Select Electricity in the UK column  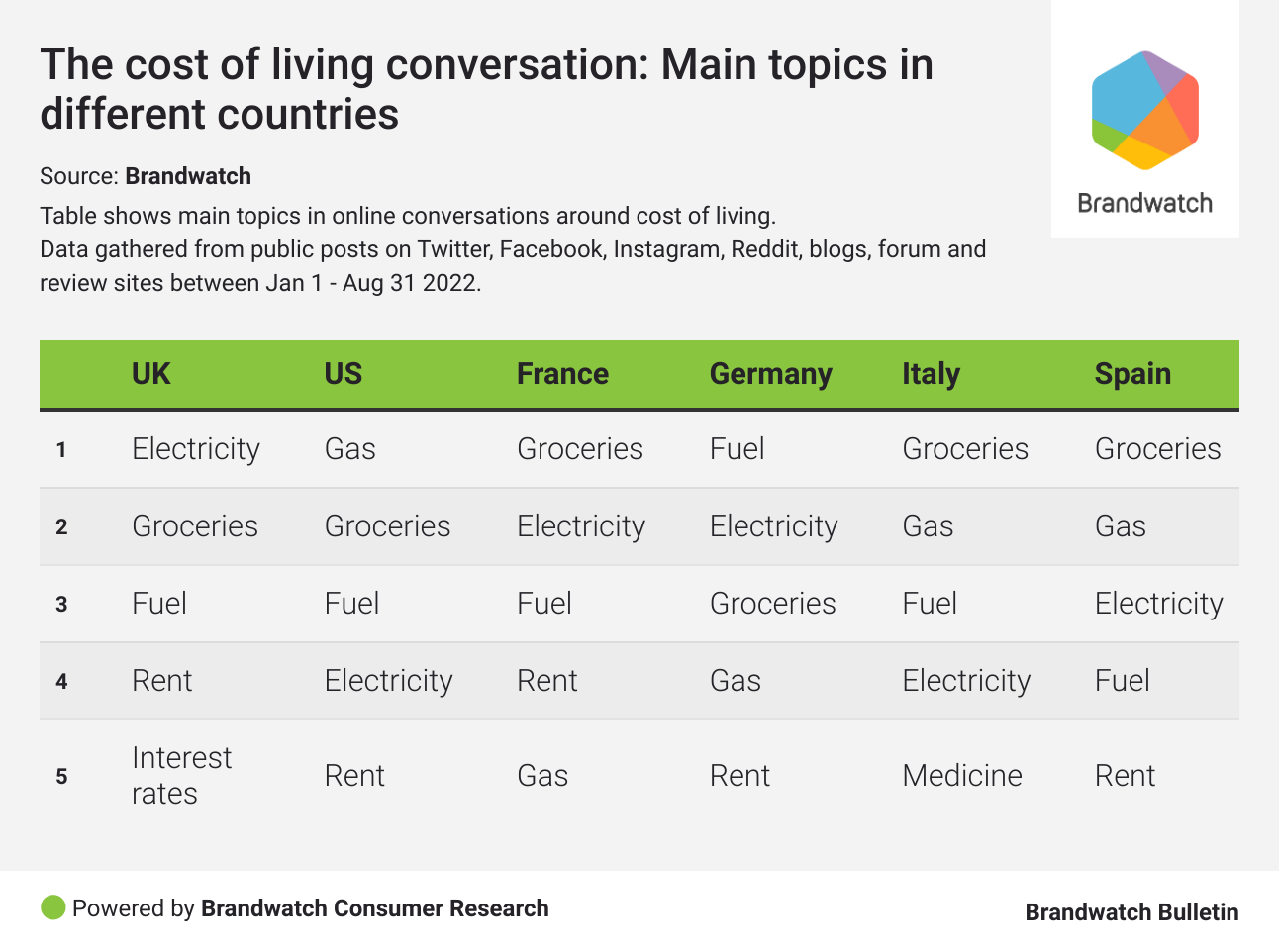[x=196, y=449]
